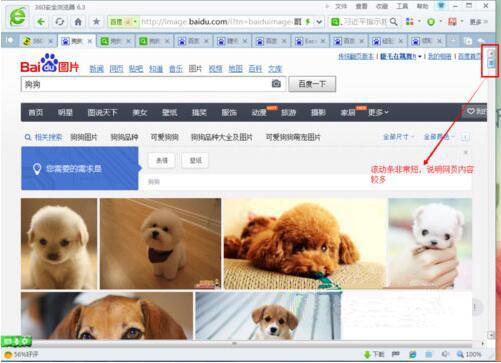Switch to the Exc Baidu tab
Image resolution: width=501 pixels, height=363 pixels.
pyautogui.click(x=310, y=41)
